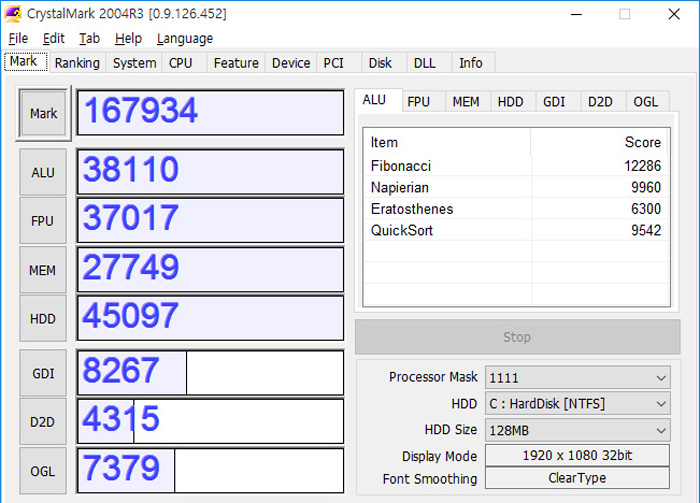Show HDD score details tab

[511, 102]
